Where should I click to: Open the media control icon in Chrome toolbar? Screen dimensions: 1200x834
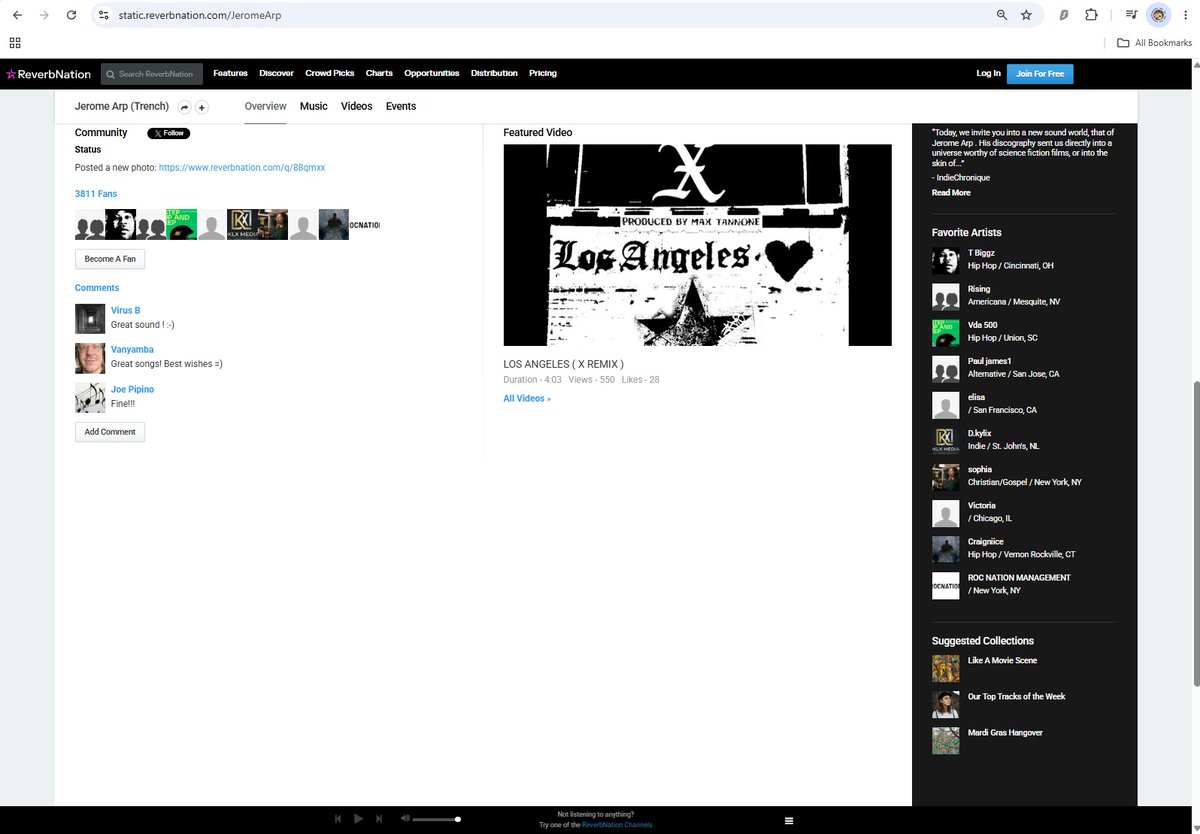1131,15
